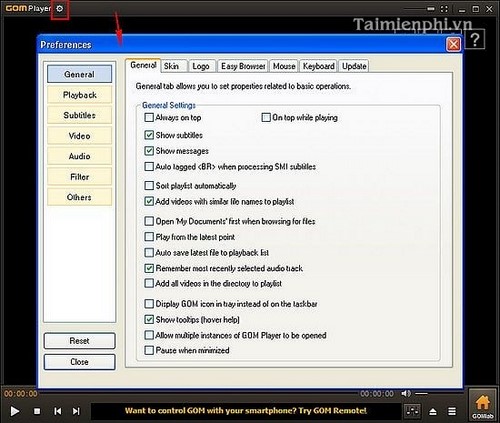The image size is (500, 423).
Task: Uncheck Show messages
Action: [149, 151]
